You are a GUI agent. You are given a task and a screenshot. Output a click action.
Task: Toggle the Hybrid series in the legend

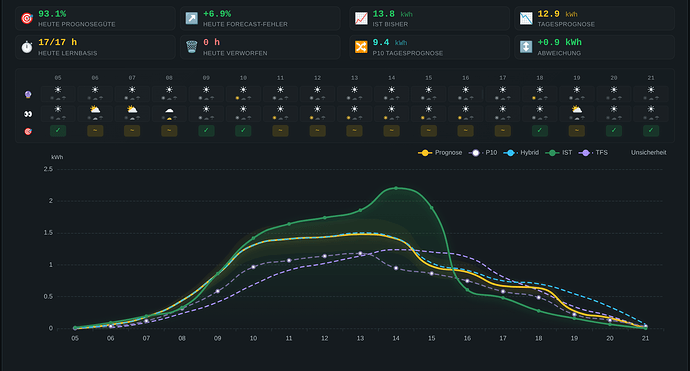point(521,153)
